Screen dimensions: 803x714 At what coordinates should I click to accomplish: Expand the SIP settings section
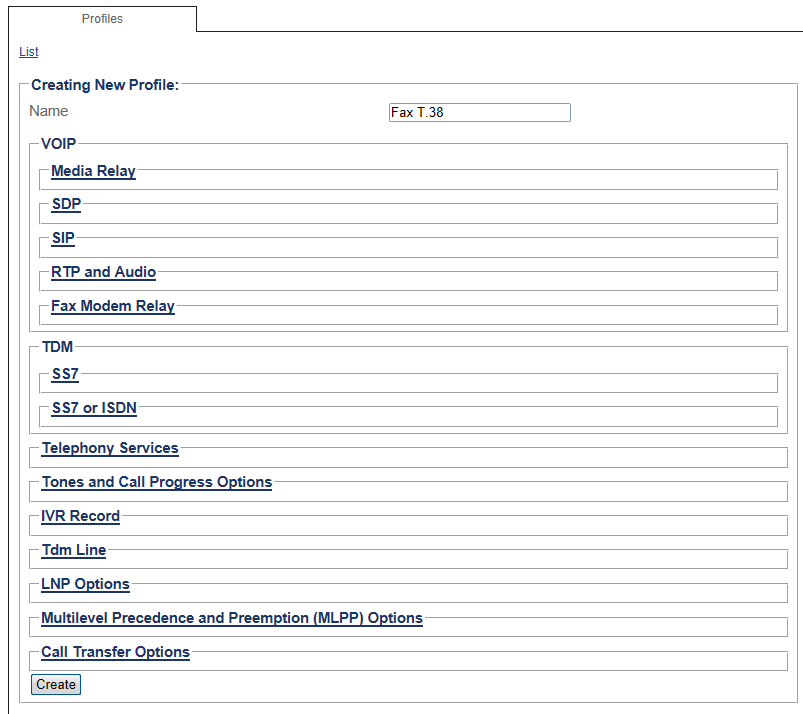click(x=63, y=239)
